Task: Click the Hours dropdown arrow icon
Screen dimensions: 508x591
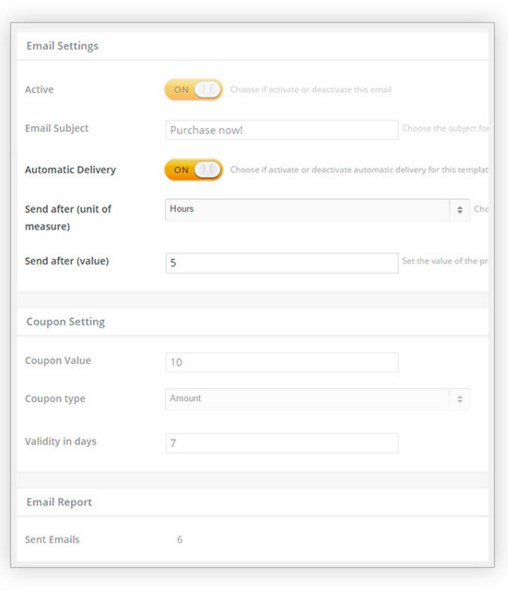Action: (460, 210)
